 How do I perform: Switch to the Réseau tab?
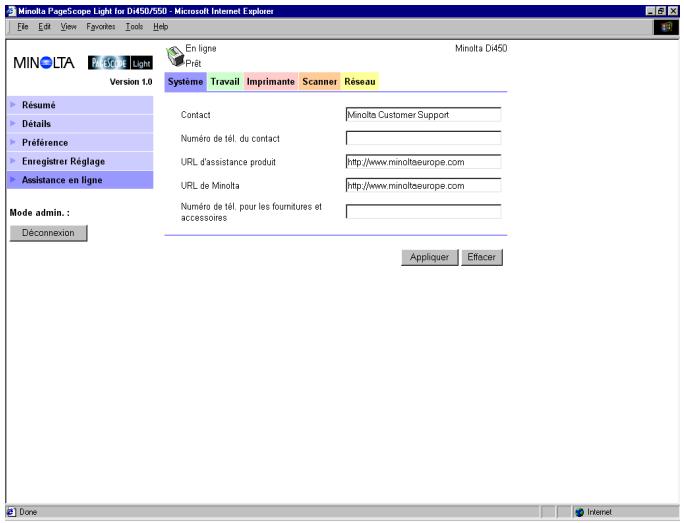click(x=360, y=82)
